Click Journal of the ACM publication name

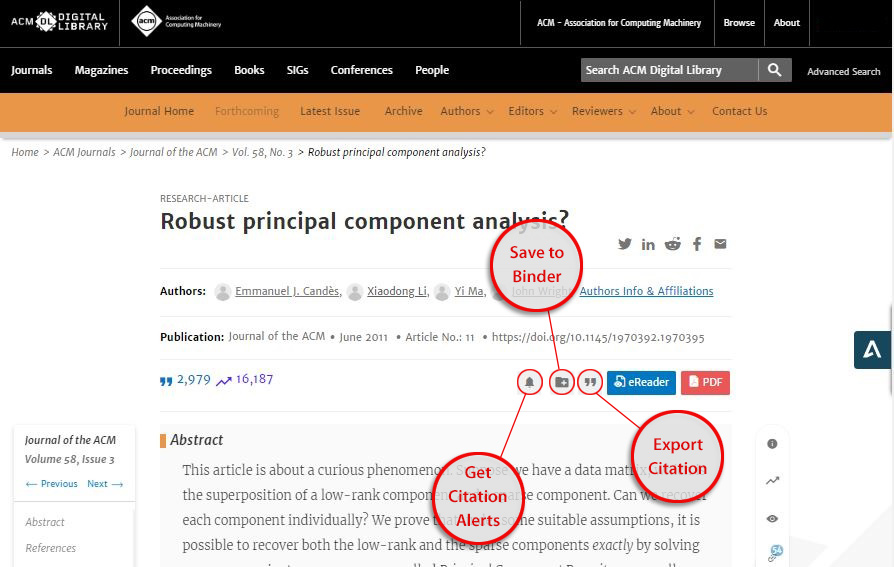tap(277, 337)
